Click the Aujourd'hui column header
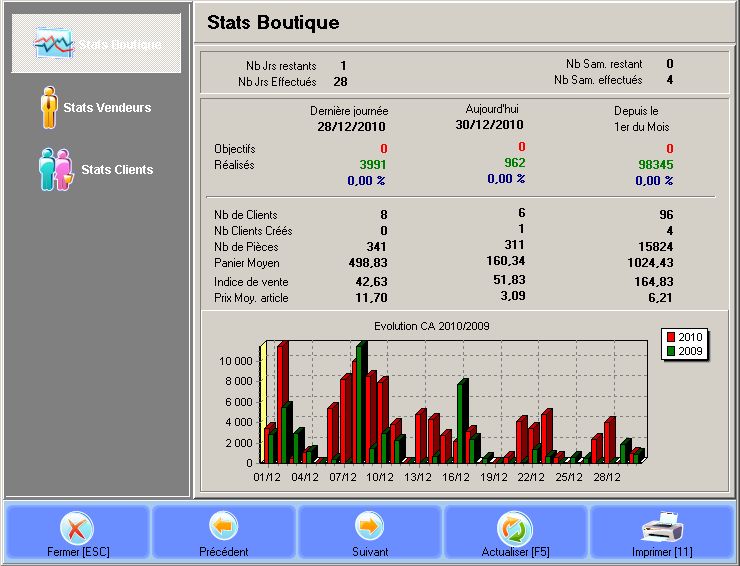The width and height of the screenshot is (740, 566). click(492, 109)
